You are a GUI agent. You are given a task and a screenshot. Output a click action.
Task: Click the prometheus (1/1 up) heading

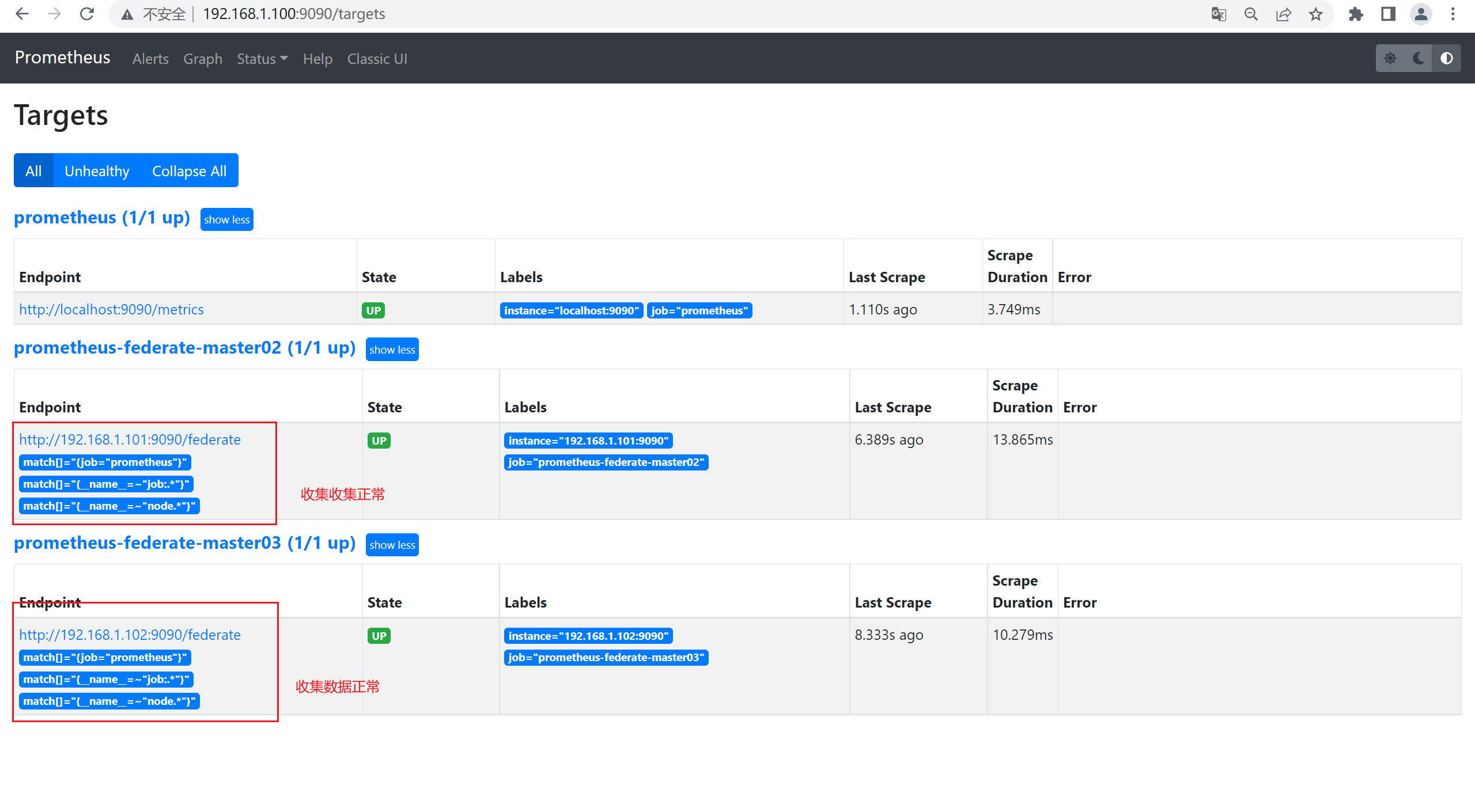[x=102, y=218]
